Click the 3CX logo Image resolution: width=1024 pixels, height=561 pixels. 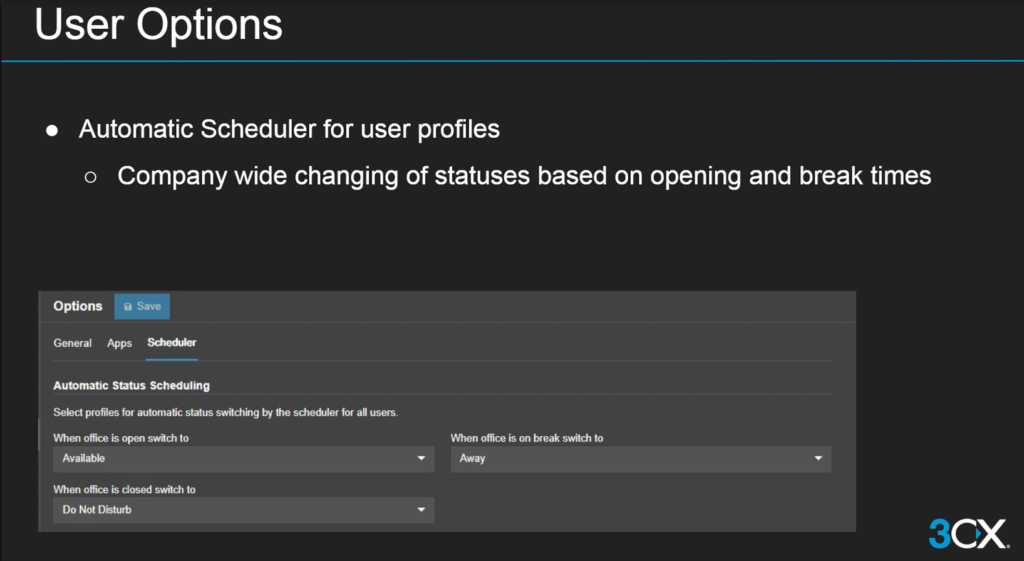click(967, 533)
